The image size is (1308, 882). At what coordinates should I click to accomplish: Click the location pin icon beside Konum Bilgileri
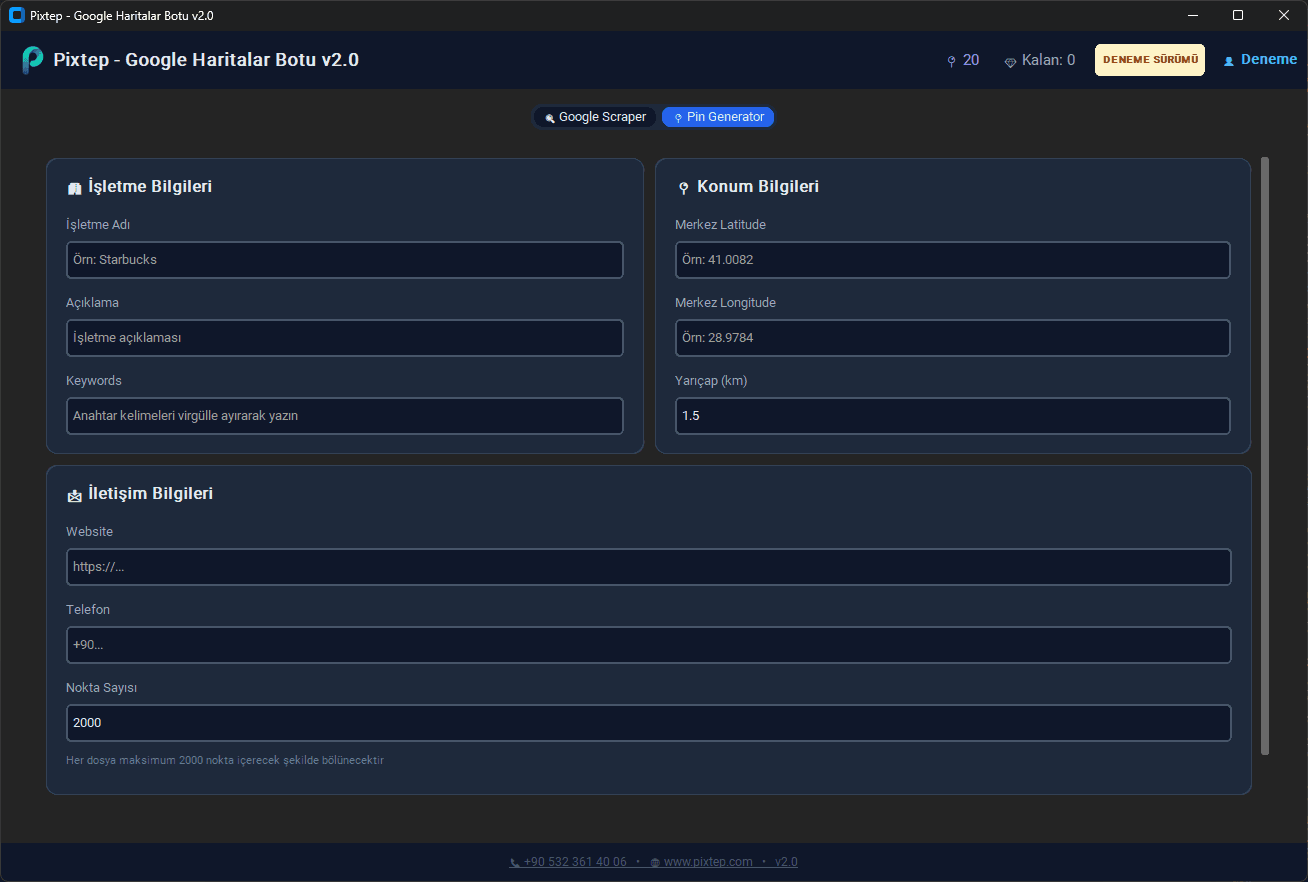[x=683, y=188]
